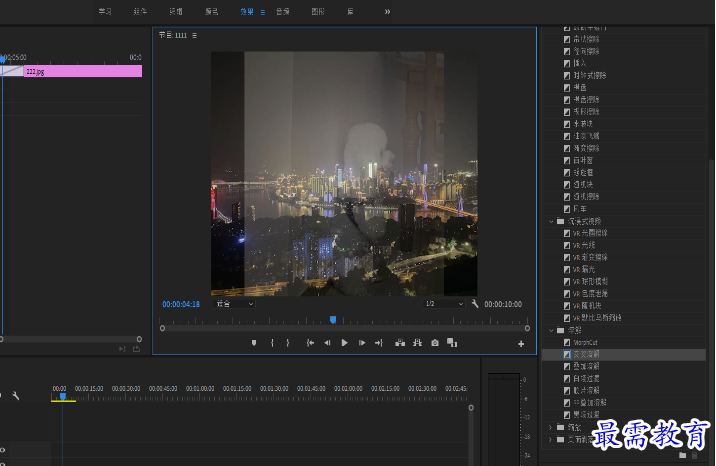Collapse the 溶解 folder
This screenshot has width=716, height=466.
coord(551,330)
